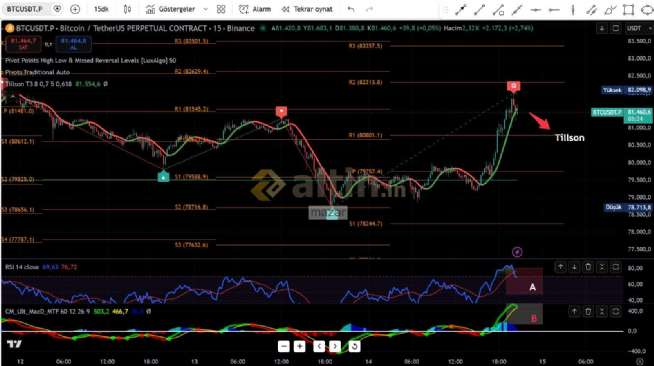Click the Hacim volume legend value
This screenshot has height=366, width=654.
click(488, 28)
